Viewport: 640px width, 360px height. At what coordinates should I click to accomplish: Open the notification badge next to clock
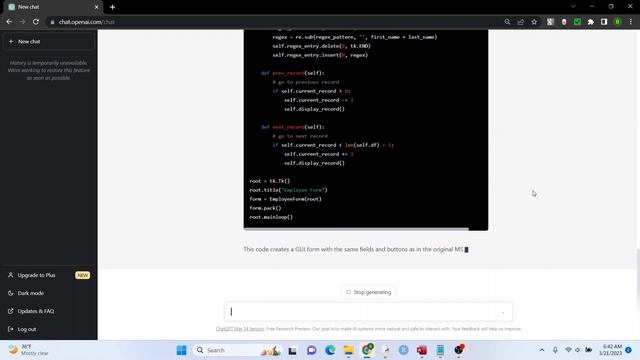pos(629,350)
